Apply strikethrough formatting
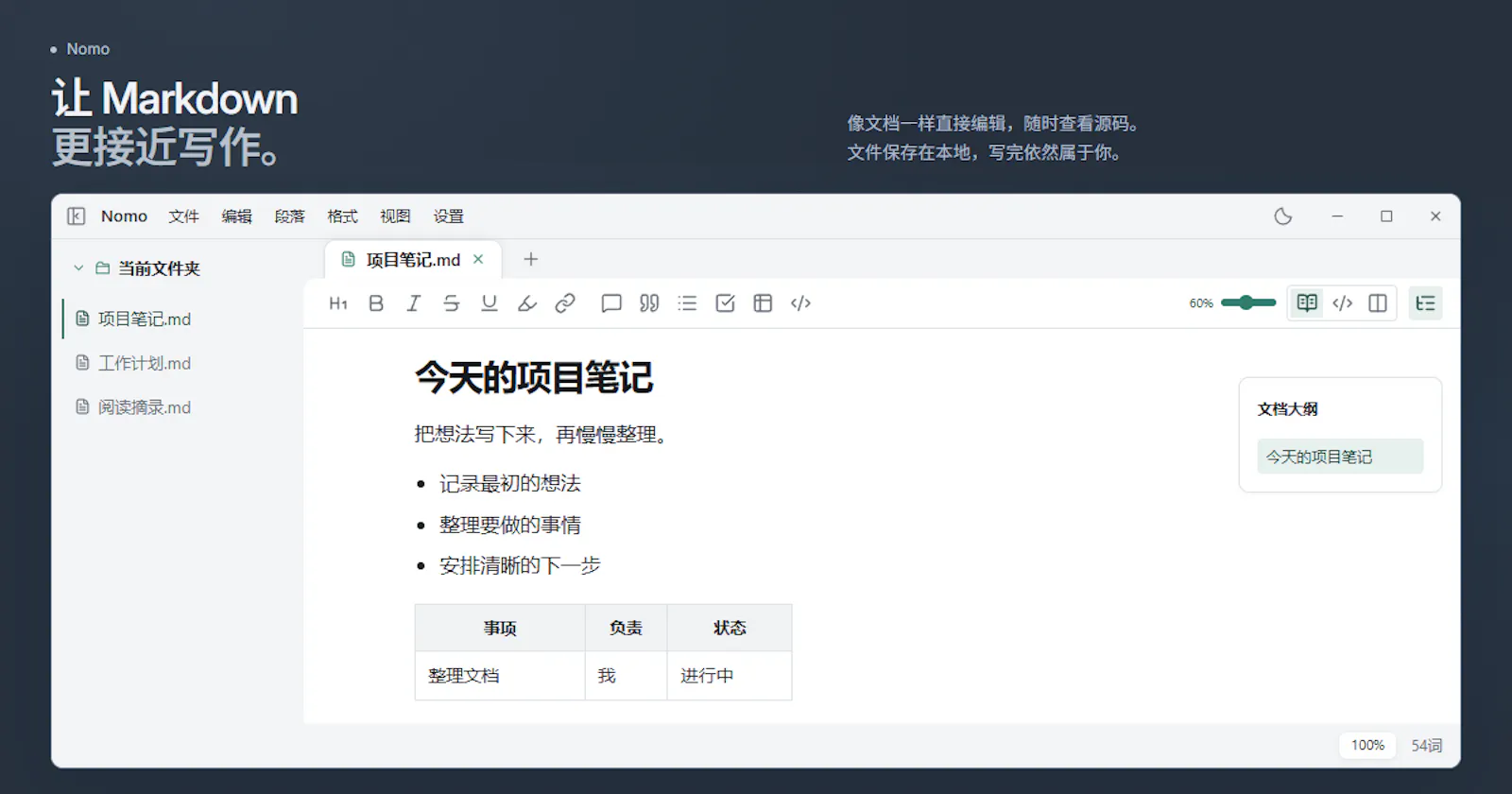 click(x=452, y=303)
